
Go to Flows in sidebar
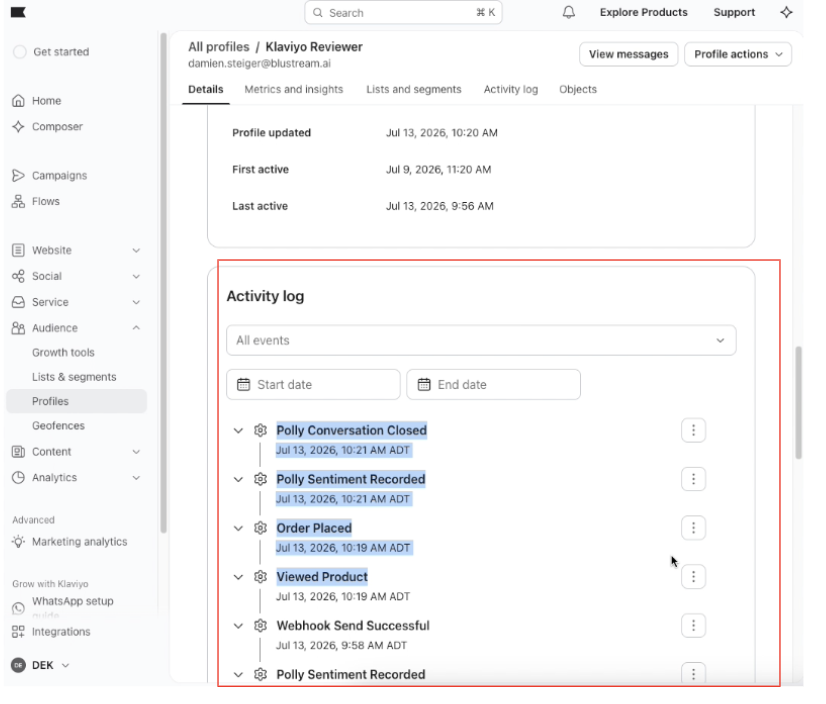point(45,201)
